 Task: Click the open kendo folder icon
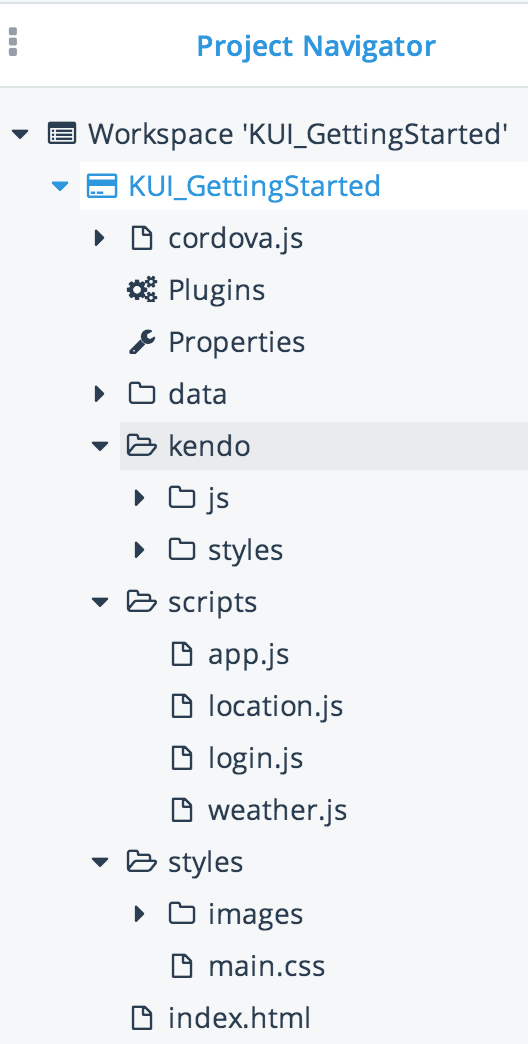click(141, 445)
